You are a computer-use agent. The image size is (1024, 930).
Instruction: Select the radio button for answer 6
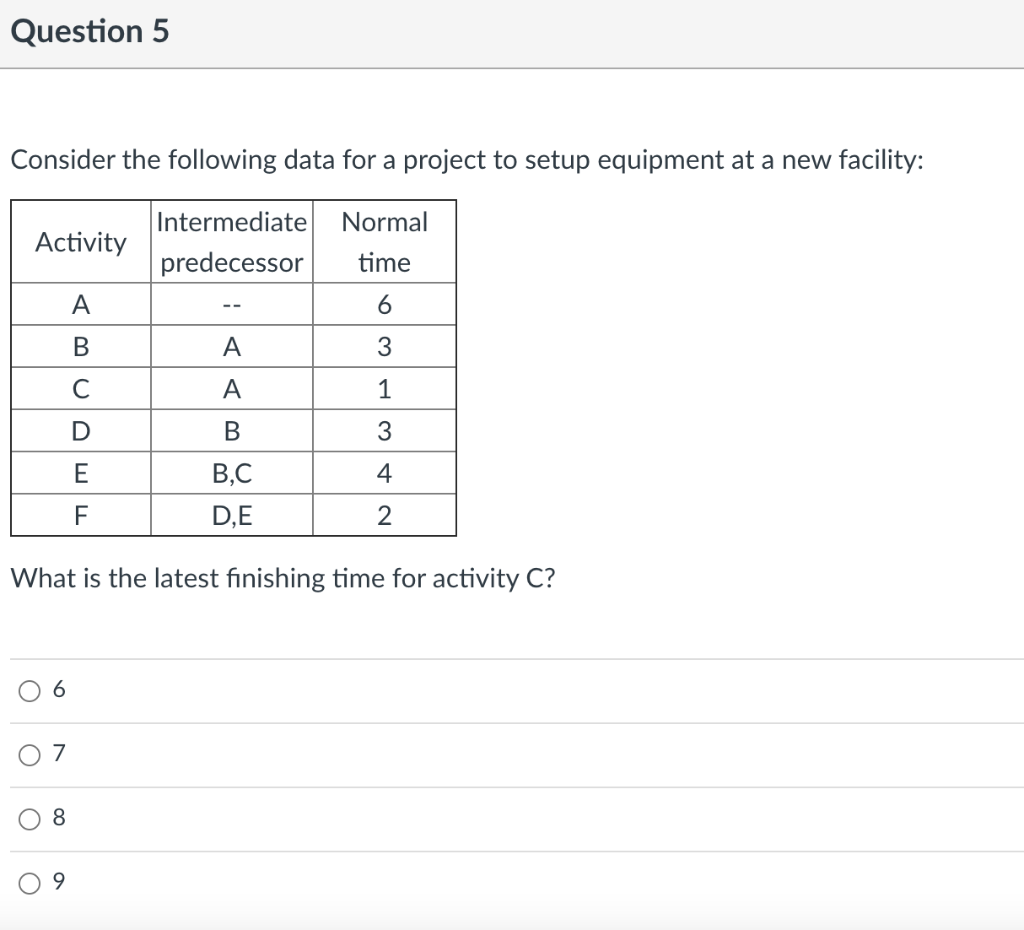click(28, 688)
